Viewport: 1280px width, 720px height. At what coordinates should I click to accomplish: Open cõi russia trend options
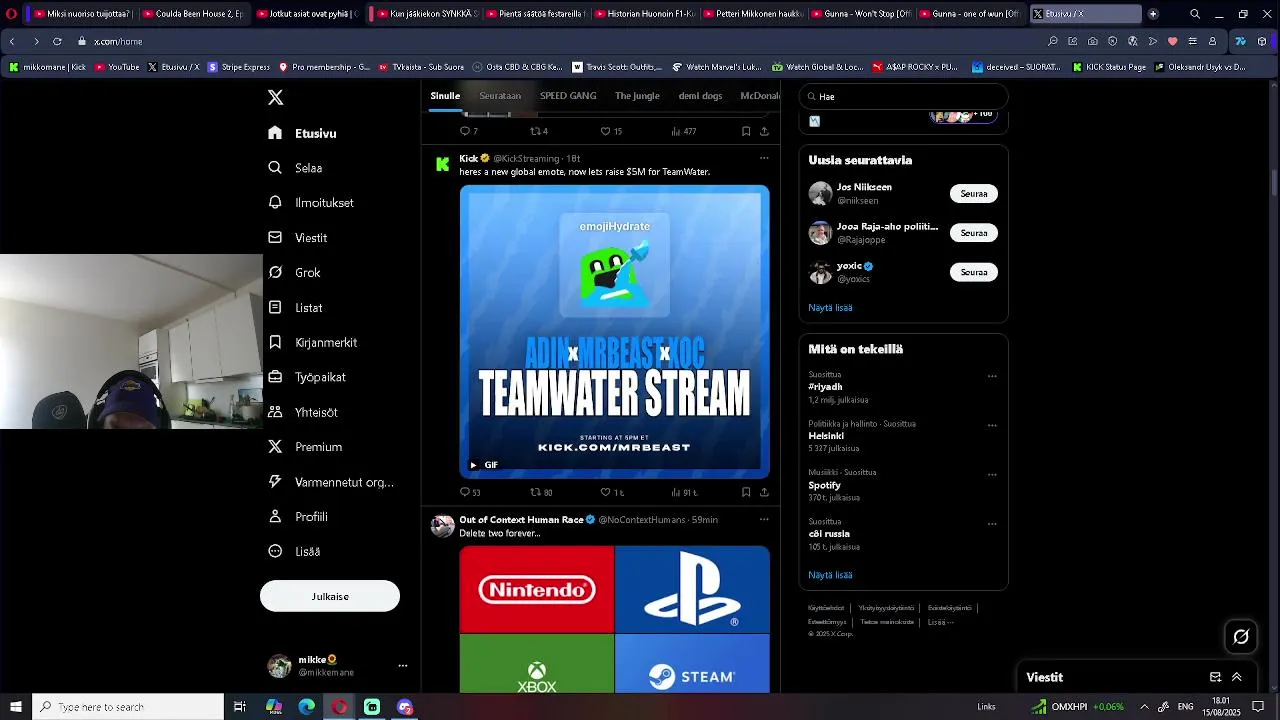(x=992, y=524)
